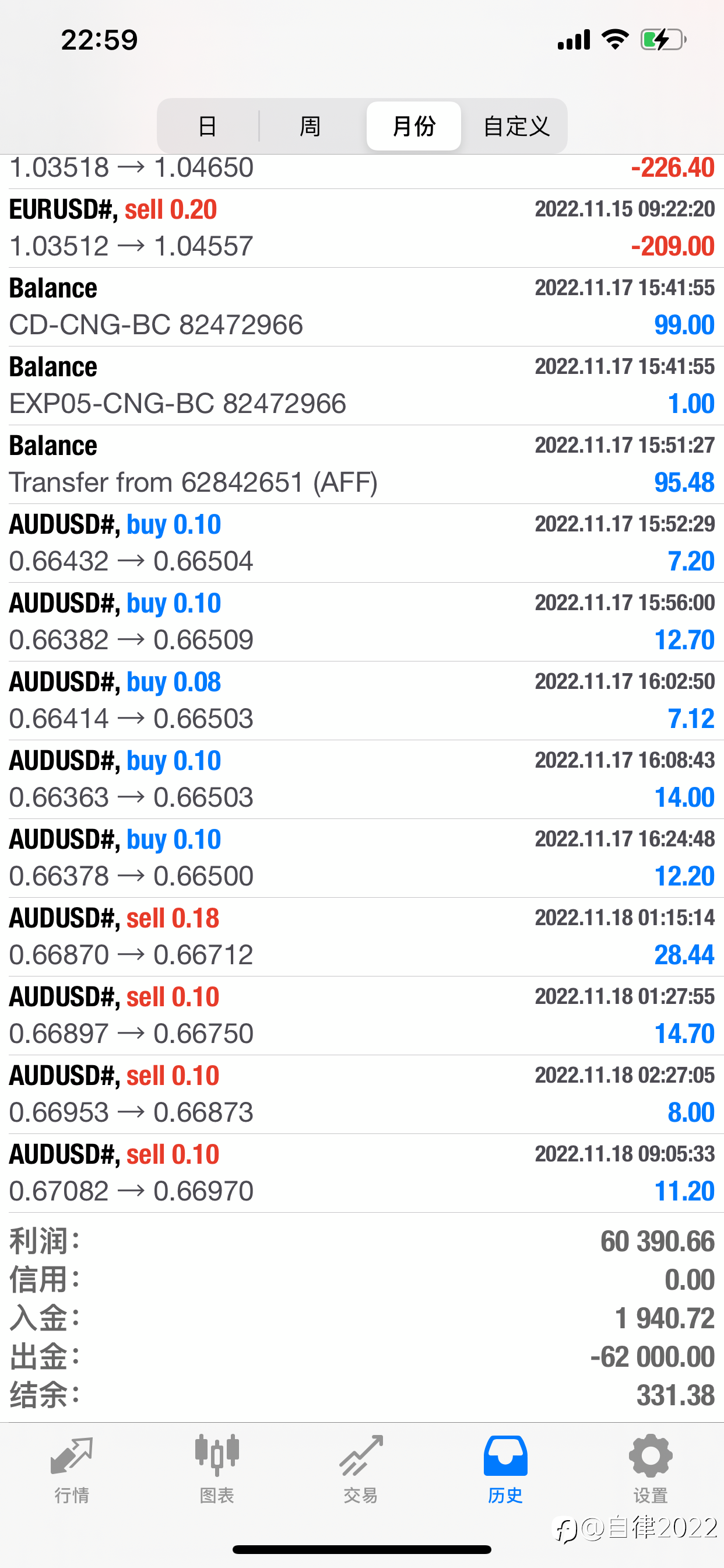Open the Charts (图表) candlestick icon

[x=217, y=1456]
